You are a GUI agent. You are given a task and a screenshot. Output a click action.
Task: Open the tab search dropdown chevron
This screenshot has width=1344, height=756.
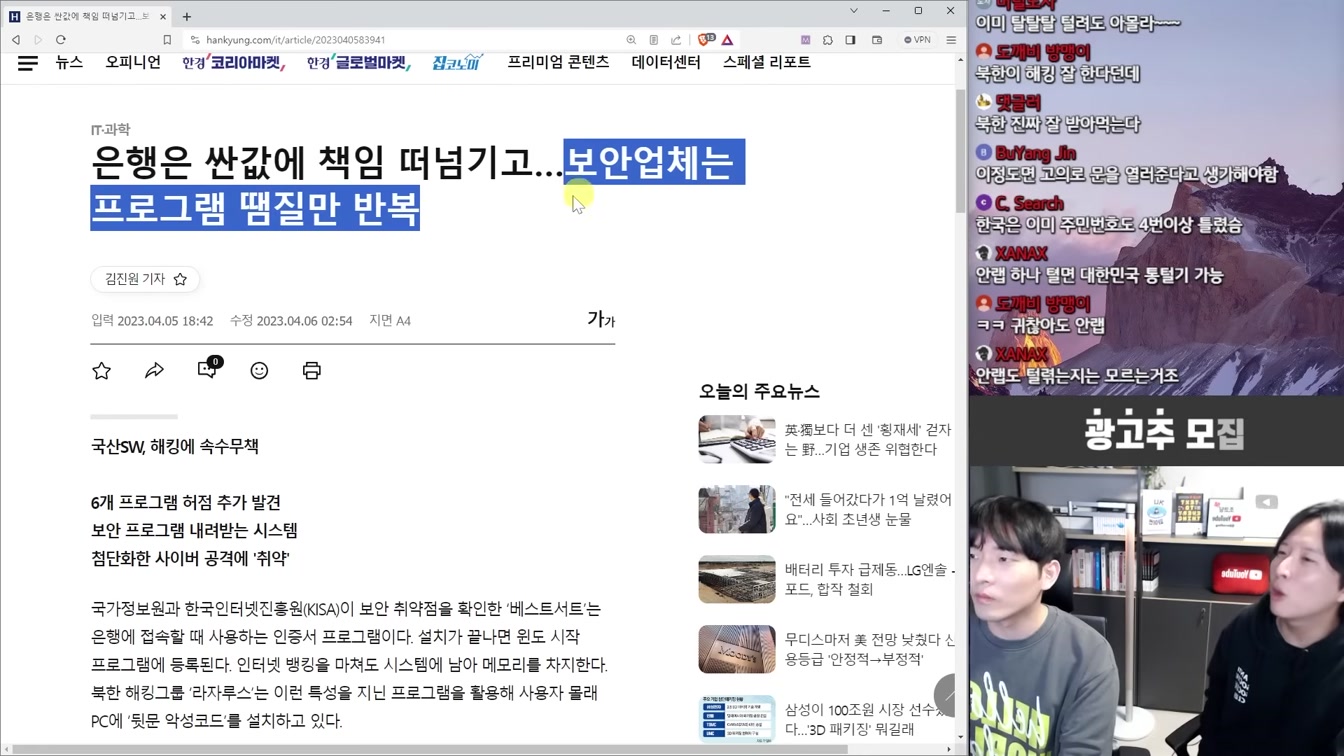click(853, 11)
